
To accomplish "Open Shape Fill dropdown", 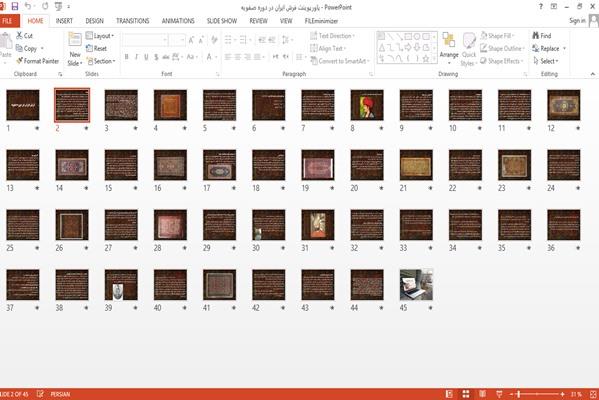I will (498, 36).
